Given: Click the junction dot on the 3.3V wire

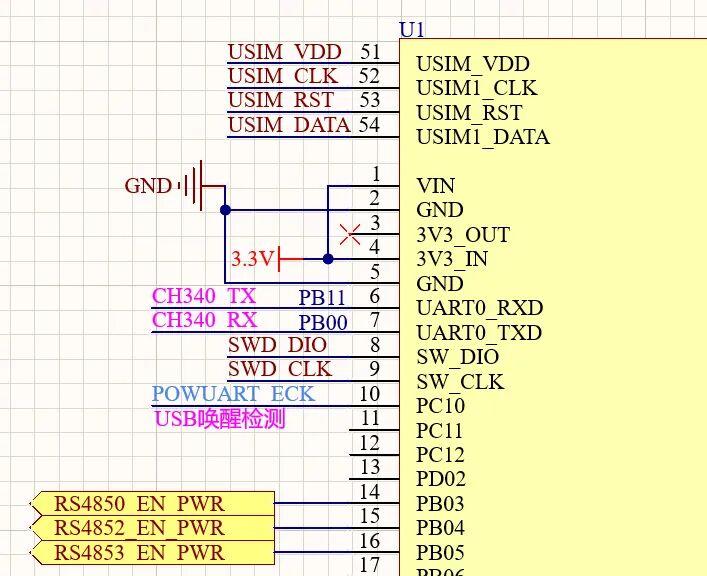Looking at the screenshot, I should pos(328,259).
